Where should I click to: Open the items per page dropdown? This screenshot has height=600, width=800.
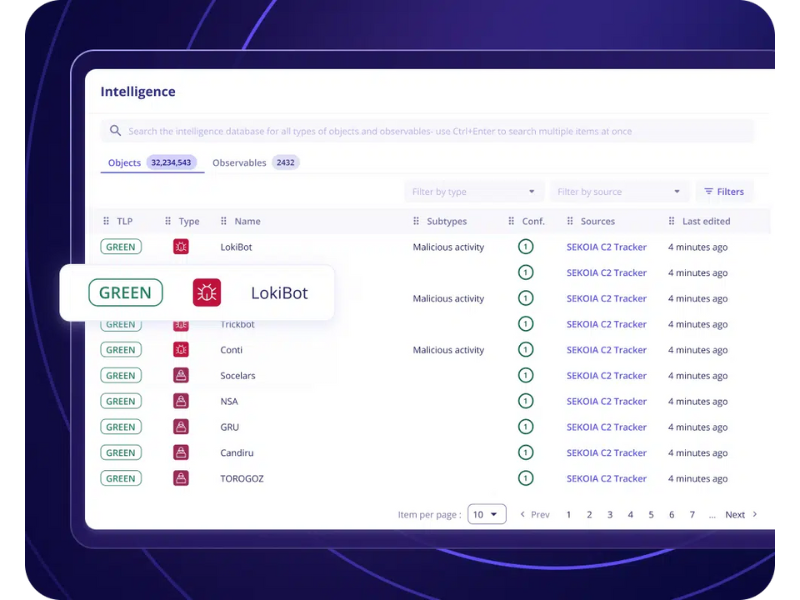coord(486,514)
